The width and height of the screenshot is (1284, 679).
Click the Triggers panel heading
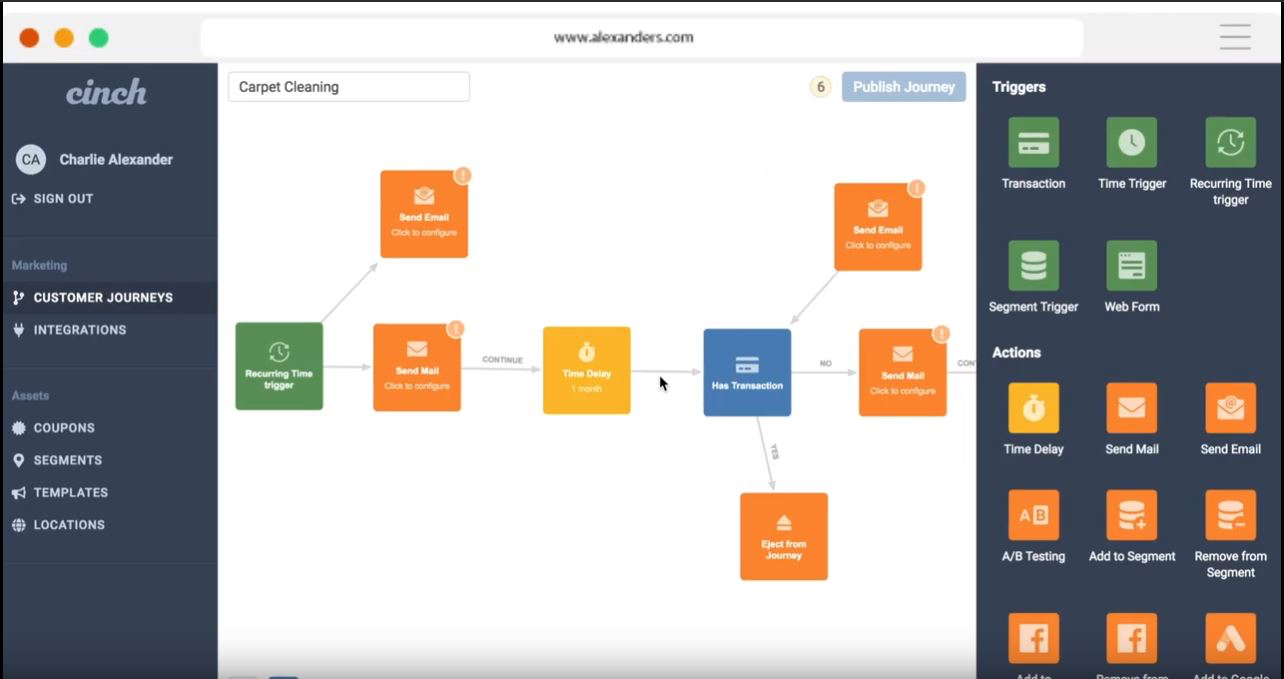pyautogui.click(x=1019, y=87)
